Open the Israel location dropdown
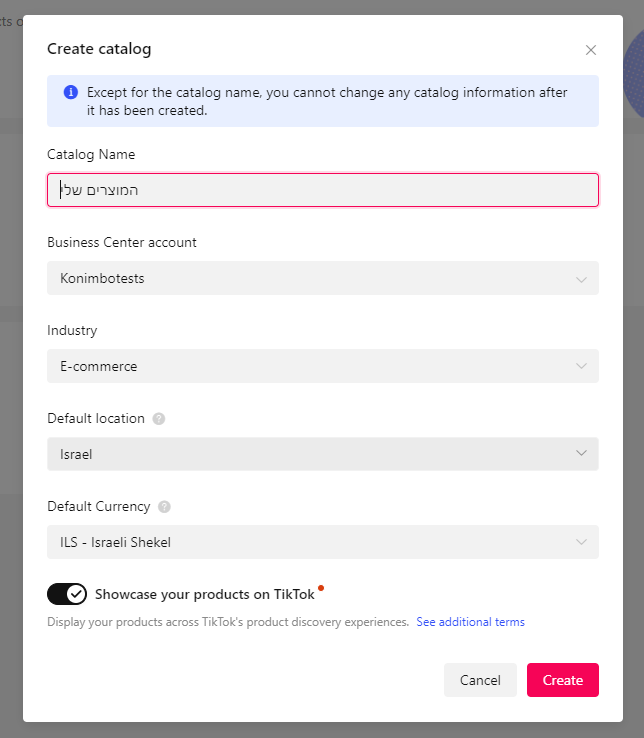Screen dimensions: 644x738 [323, 454]
